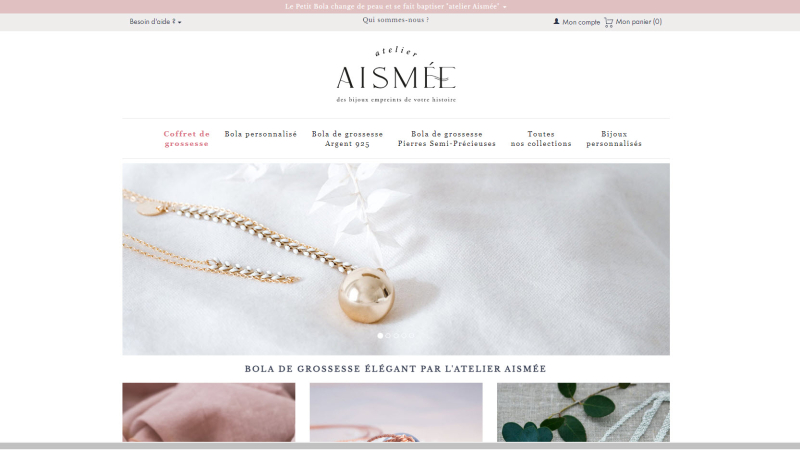
Task: Open Toutes nos collections menu
Action: (x=541, y=139)
